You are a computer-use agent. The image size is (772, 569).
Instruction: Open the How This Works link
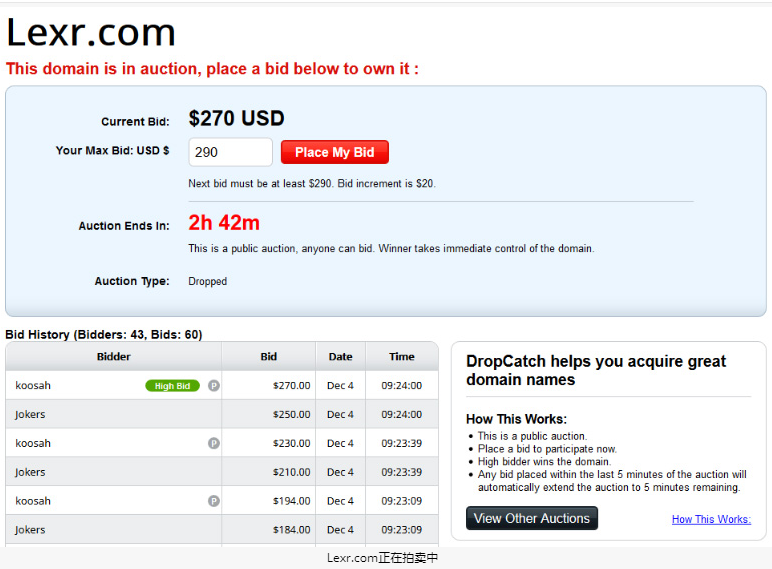[x=711, y=519]
